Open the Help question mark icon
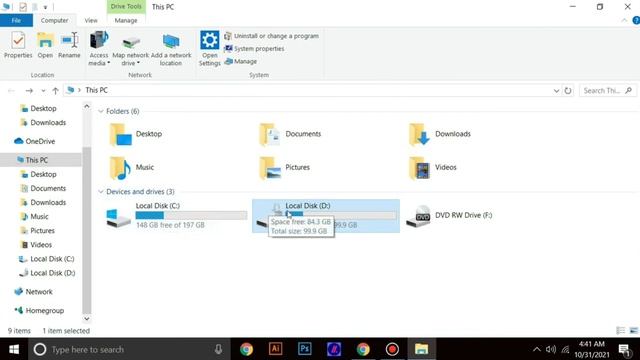 636,20
